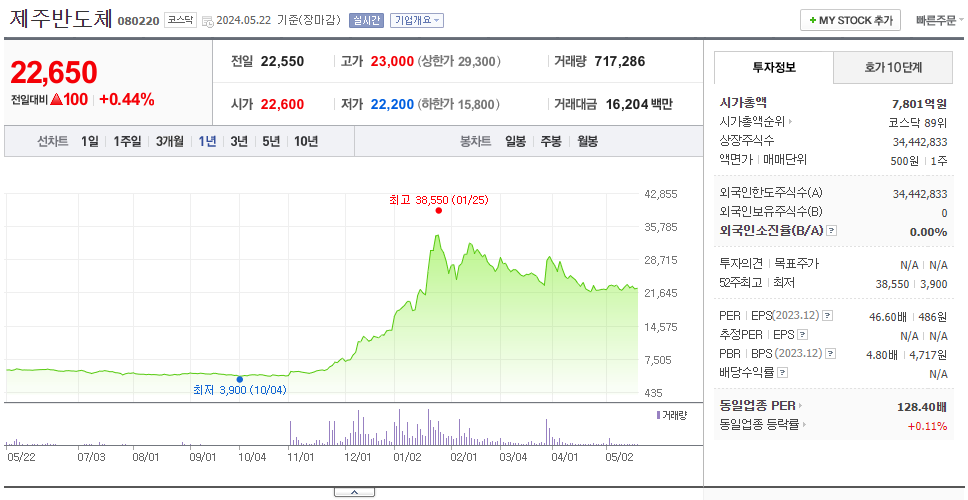Click the 01/02 date on the chart axis

pyautogui.click(x=407, y=457)
